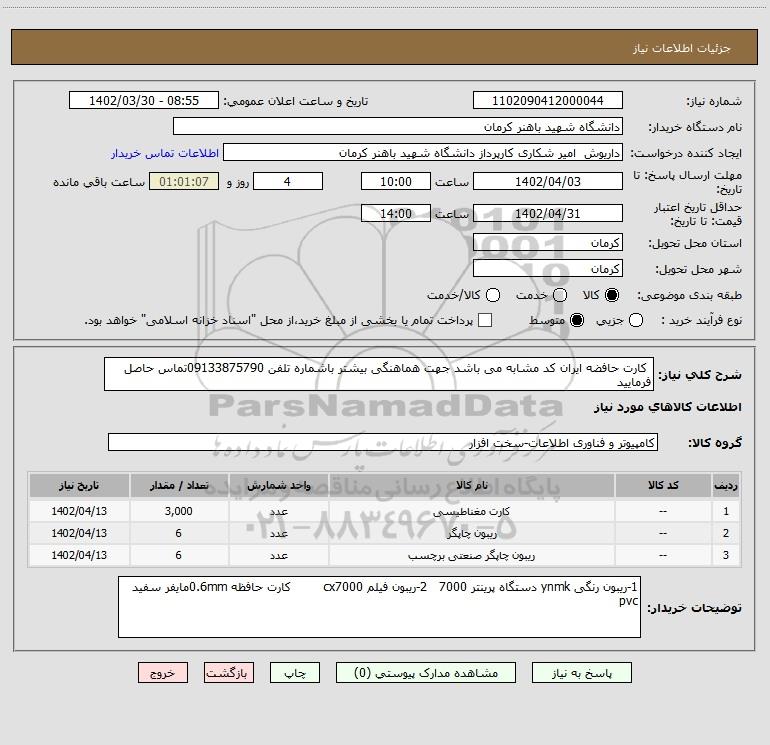Click quantity 6 in ریبون چاپگر row
The image size is (770, 745).
coord(179,533)
